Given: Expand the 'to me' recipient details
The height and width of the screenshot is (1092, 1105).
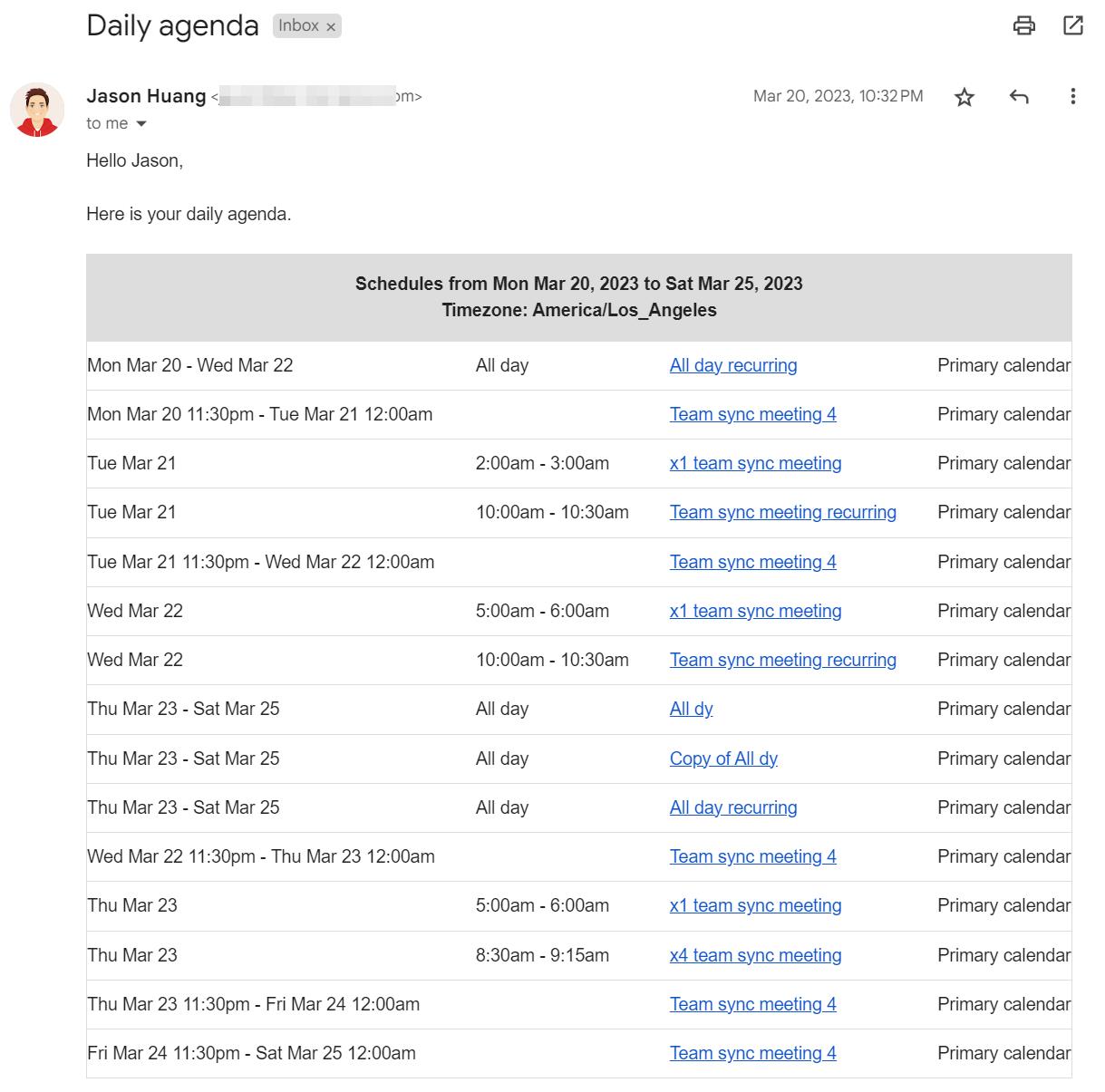Looking at the screenshot, I should tap(116, 123).
